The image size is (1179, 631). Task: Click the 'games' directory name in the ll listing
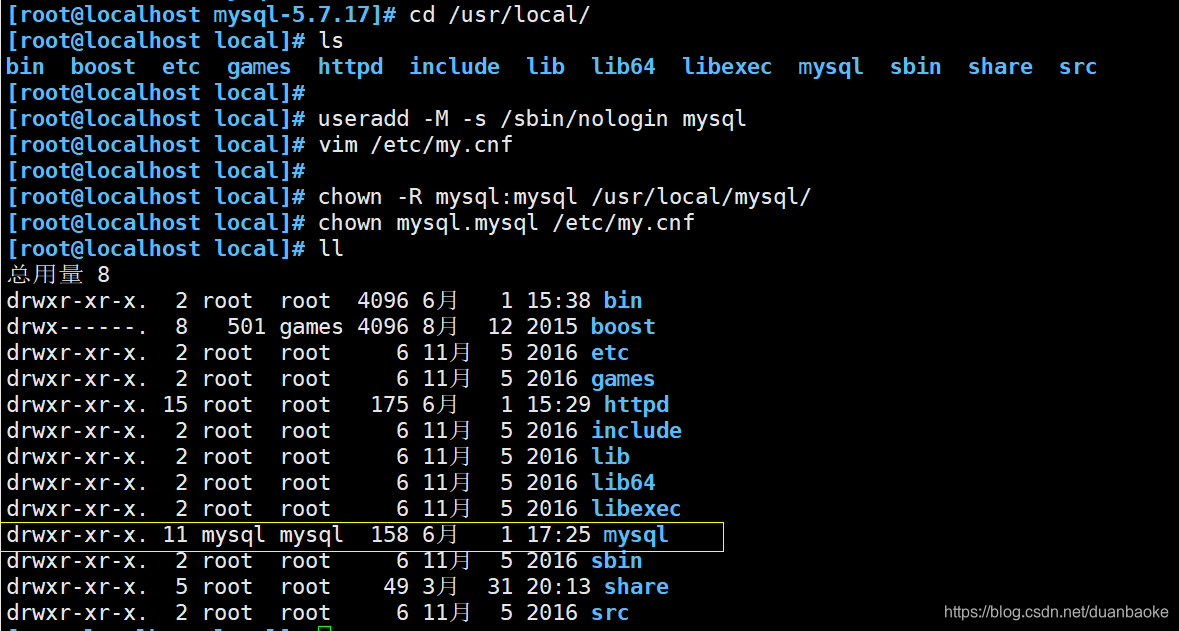(623, 380)
